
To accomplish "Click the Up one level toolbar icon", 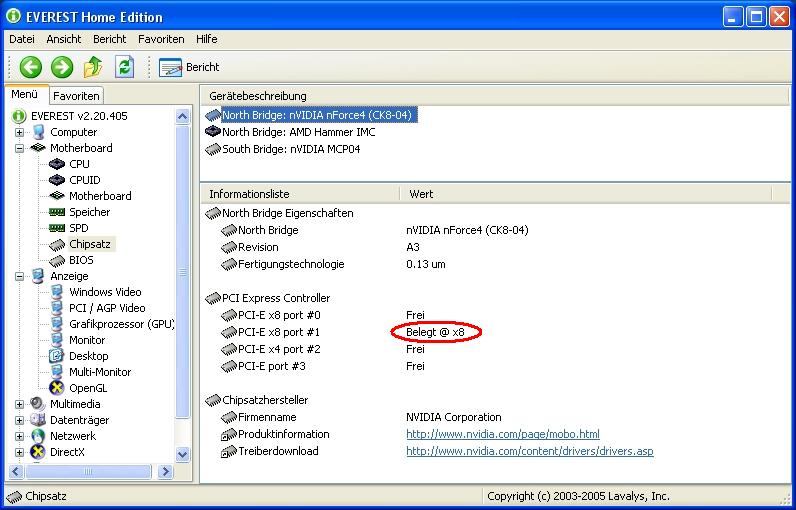I will 93,67.
